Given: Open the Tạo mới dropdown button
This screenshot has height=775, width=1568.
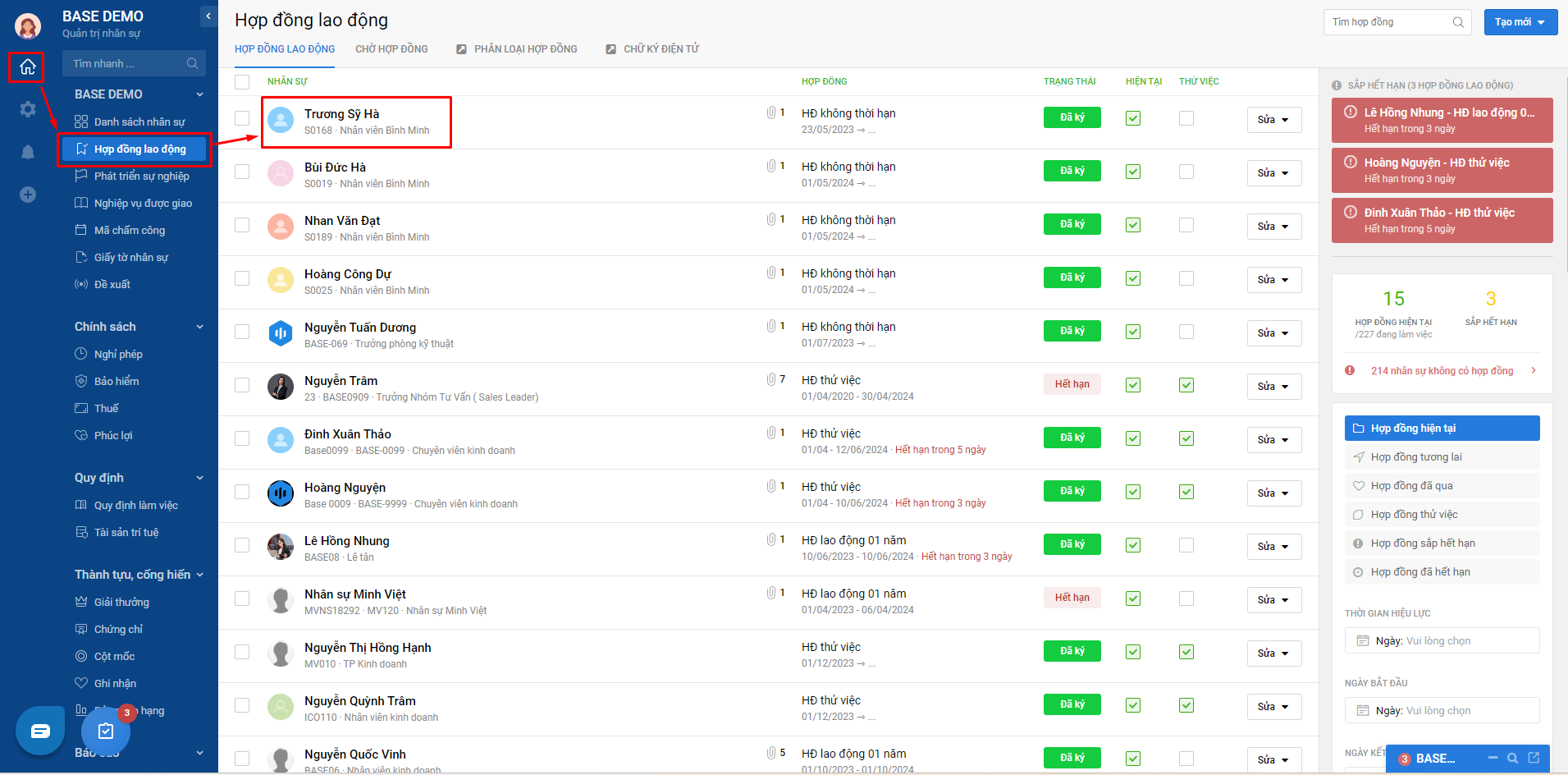Looking at the screenshot, I should [1520, 22].
